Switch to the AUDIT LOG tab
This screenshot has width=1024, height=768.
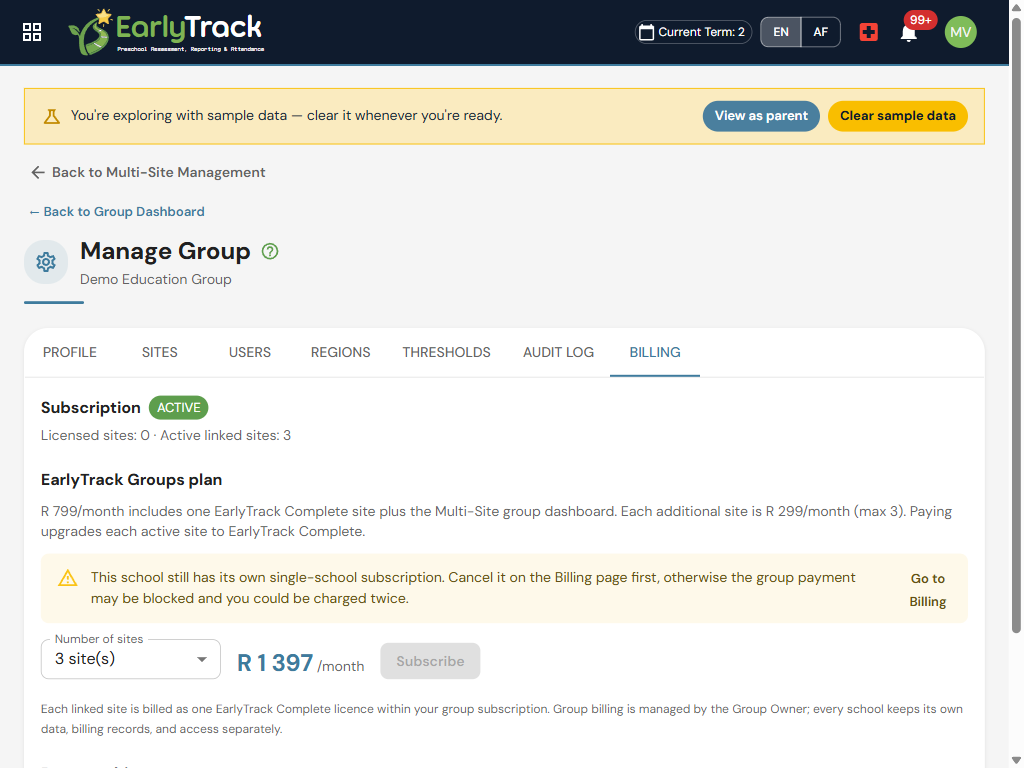point(558,353)
